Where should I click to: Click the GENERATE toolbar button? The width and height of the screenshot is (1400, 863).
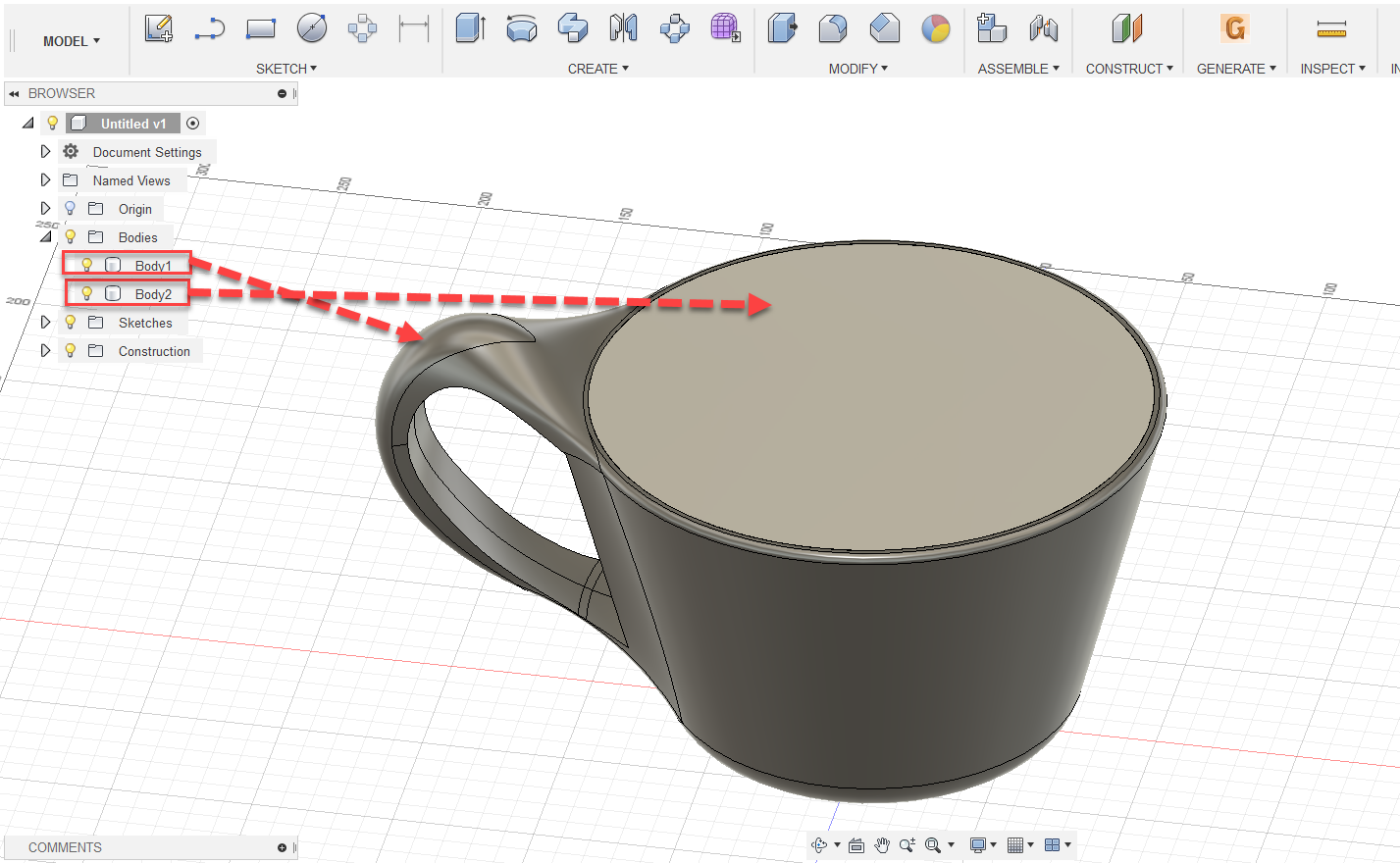tap(1234, 29)
